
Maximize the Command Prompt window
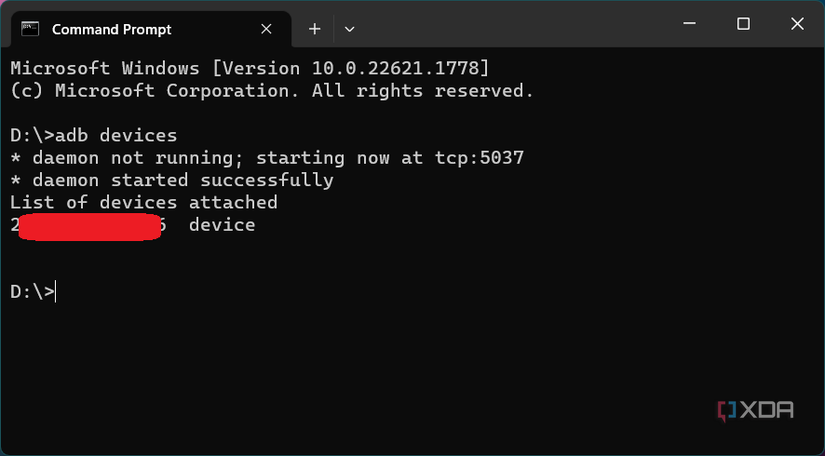[743, 23]
